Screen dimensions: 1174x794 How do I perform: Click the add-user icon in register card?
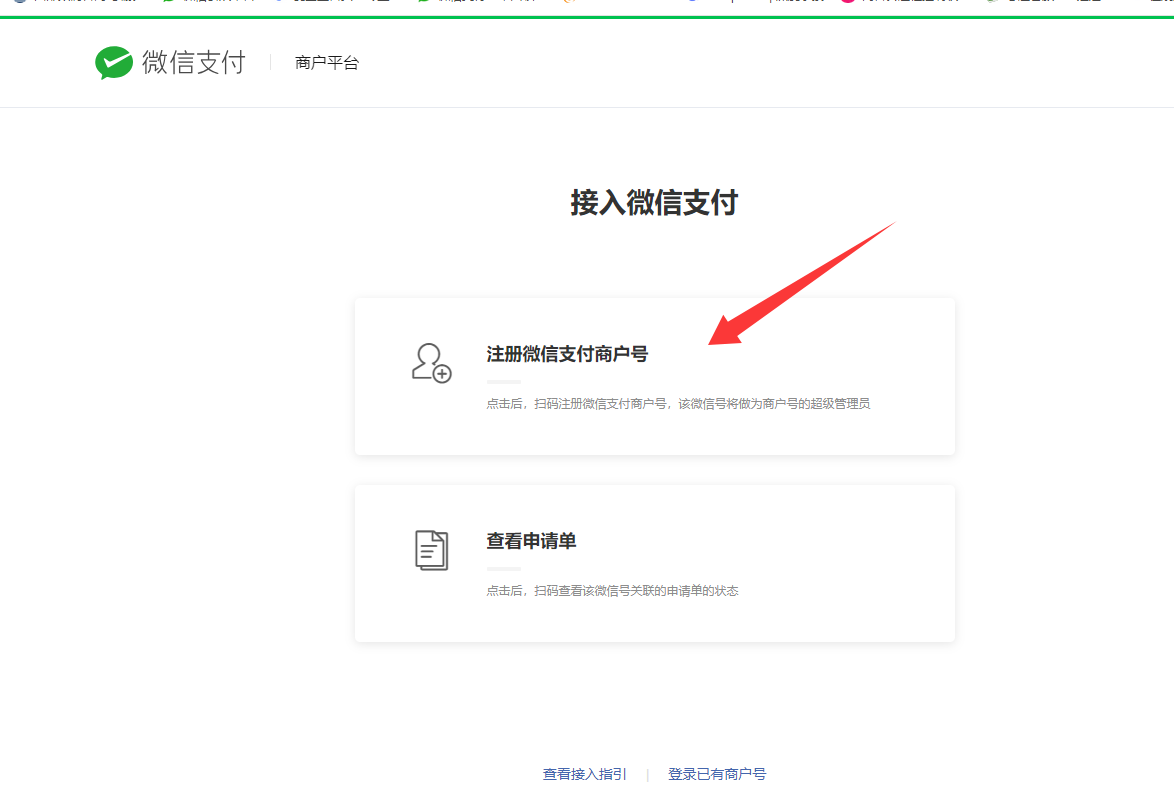431,362
